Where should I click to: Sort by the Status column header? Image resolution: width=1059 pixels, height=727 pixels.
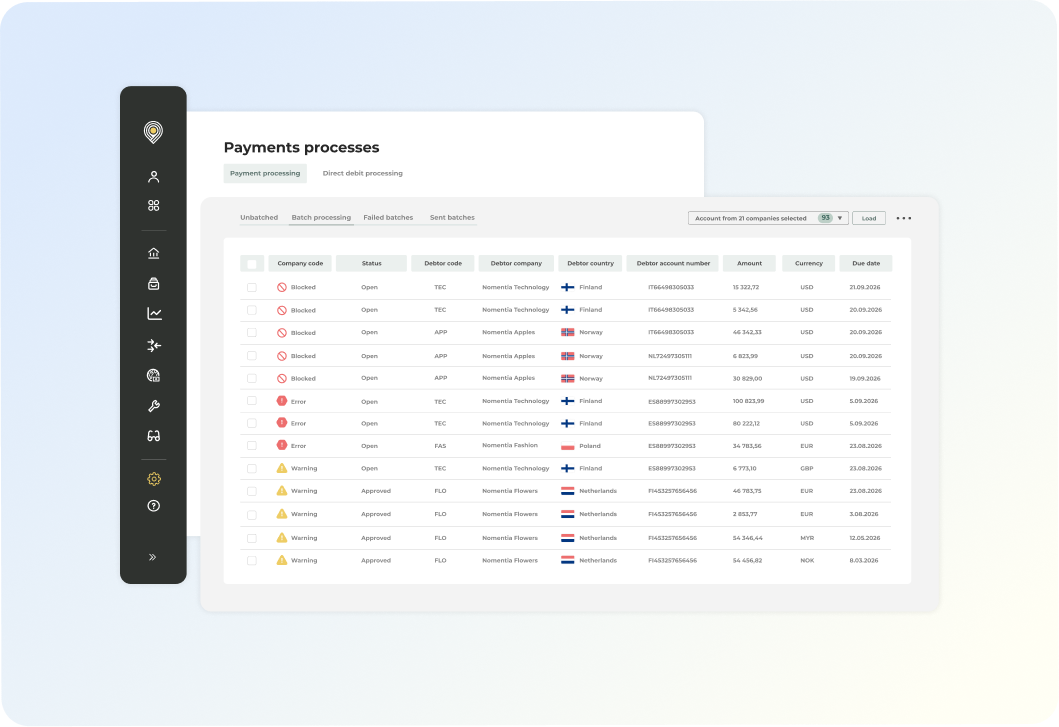(x=371, y=264)
